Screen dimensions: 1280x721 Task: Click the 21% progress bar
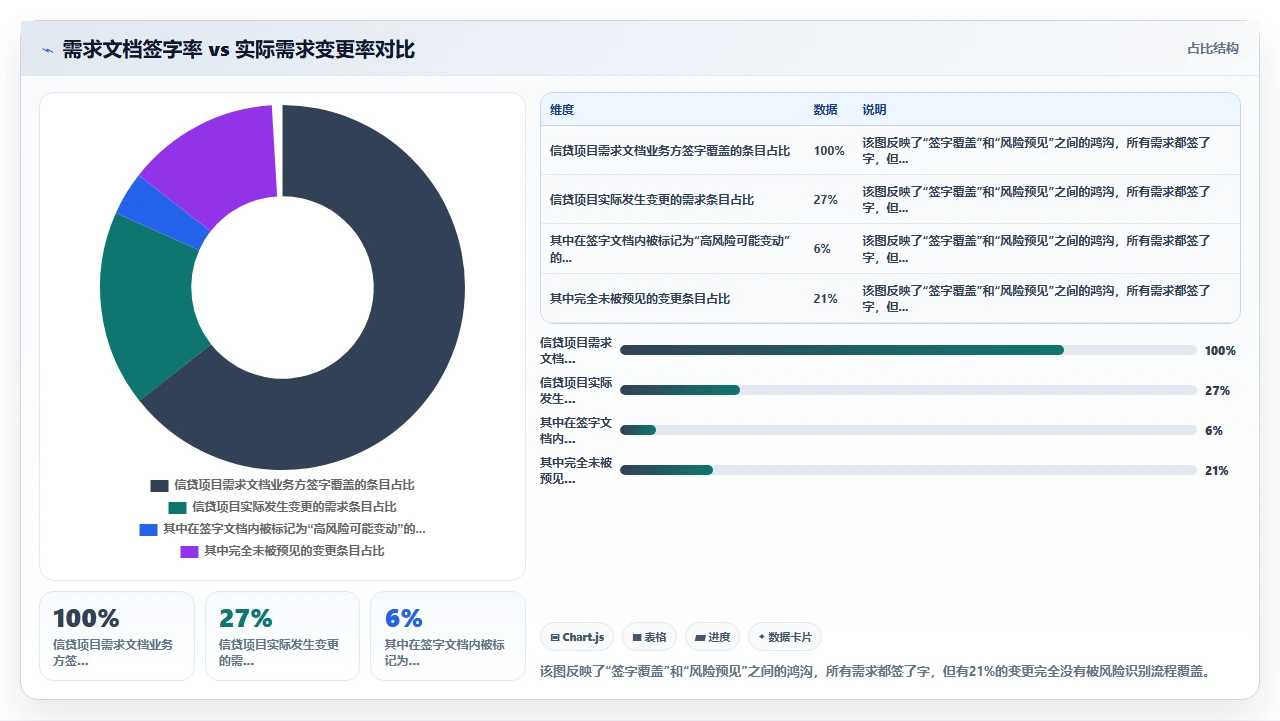point(908,470)
